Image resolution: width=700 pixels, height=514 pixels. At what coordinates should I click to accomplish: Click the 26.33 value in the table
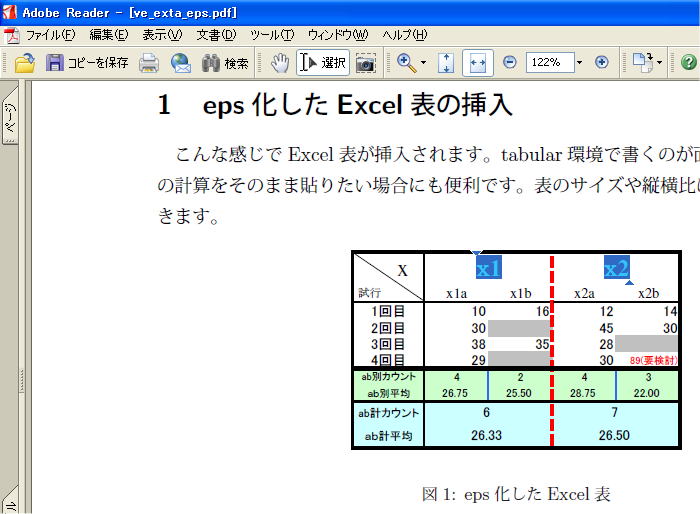(x=486, y=435)
